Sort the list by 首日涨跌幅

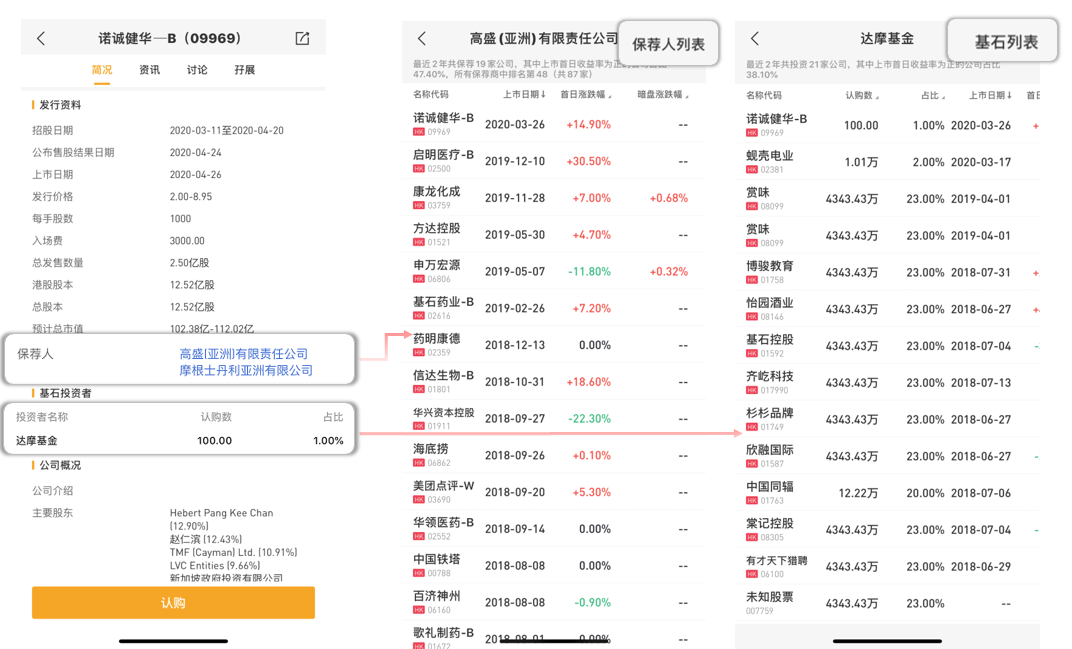(586, 94)
